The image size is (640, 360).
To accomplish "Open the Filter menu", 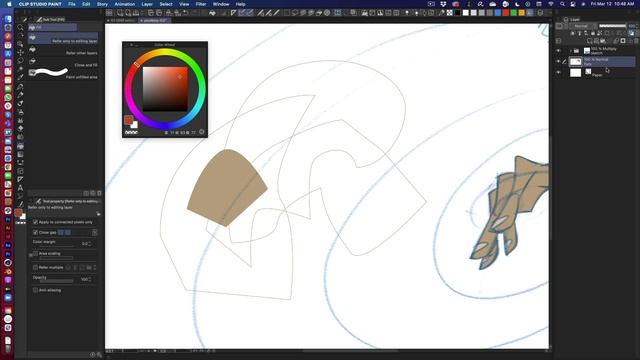I will click(201, 4).
